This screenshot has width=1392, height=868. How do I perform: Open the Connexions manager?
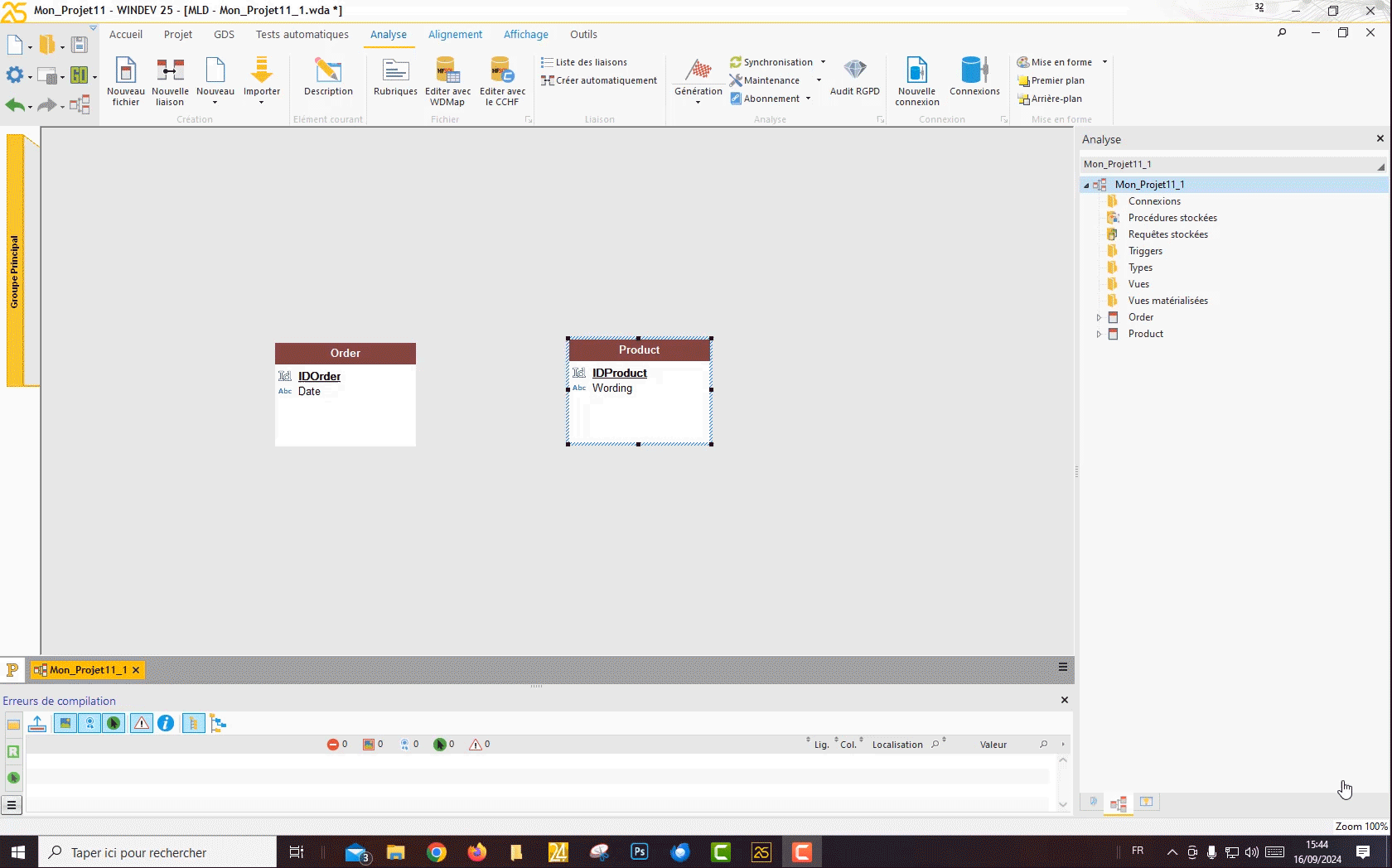pyautogui.click(x=974, y=78)
